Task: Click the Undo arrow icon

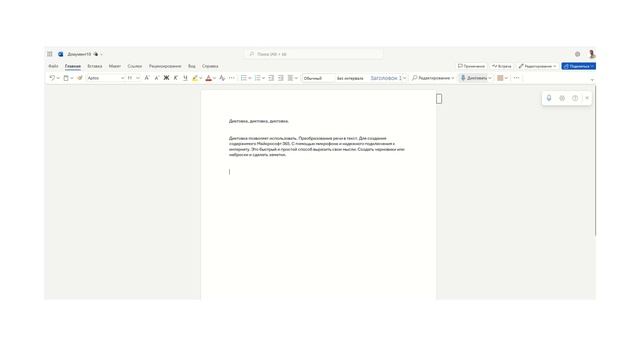Action: click(52, 78)
